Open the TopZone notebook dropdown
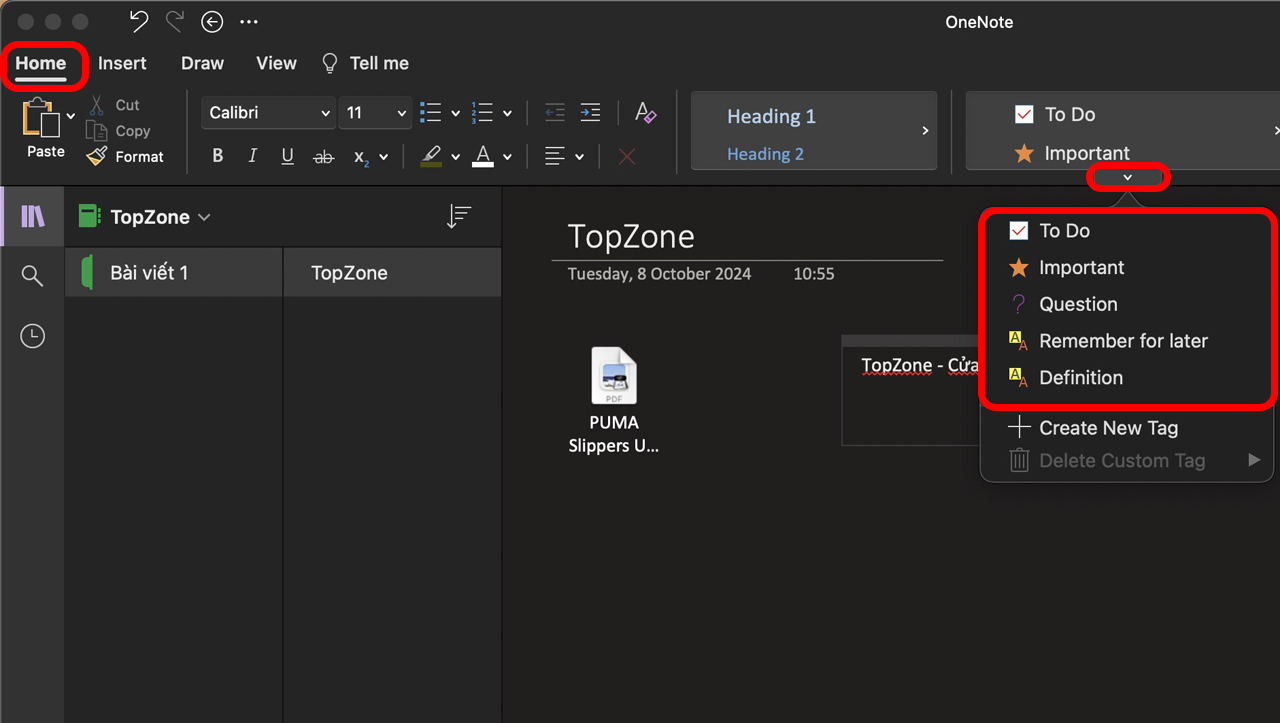 click(x=204, y=217)
